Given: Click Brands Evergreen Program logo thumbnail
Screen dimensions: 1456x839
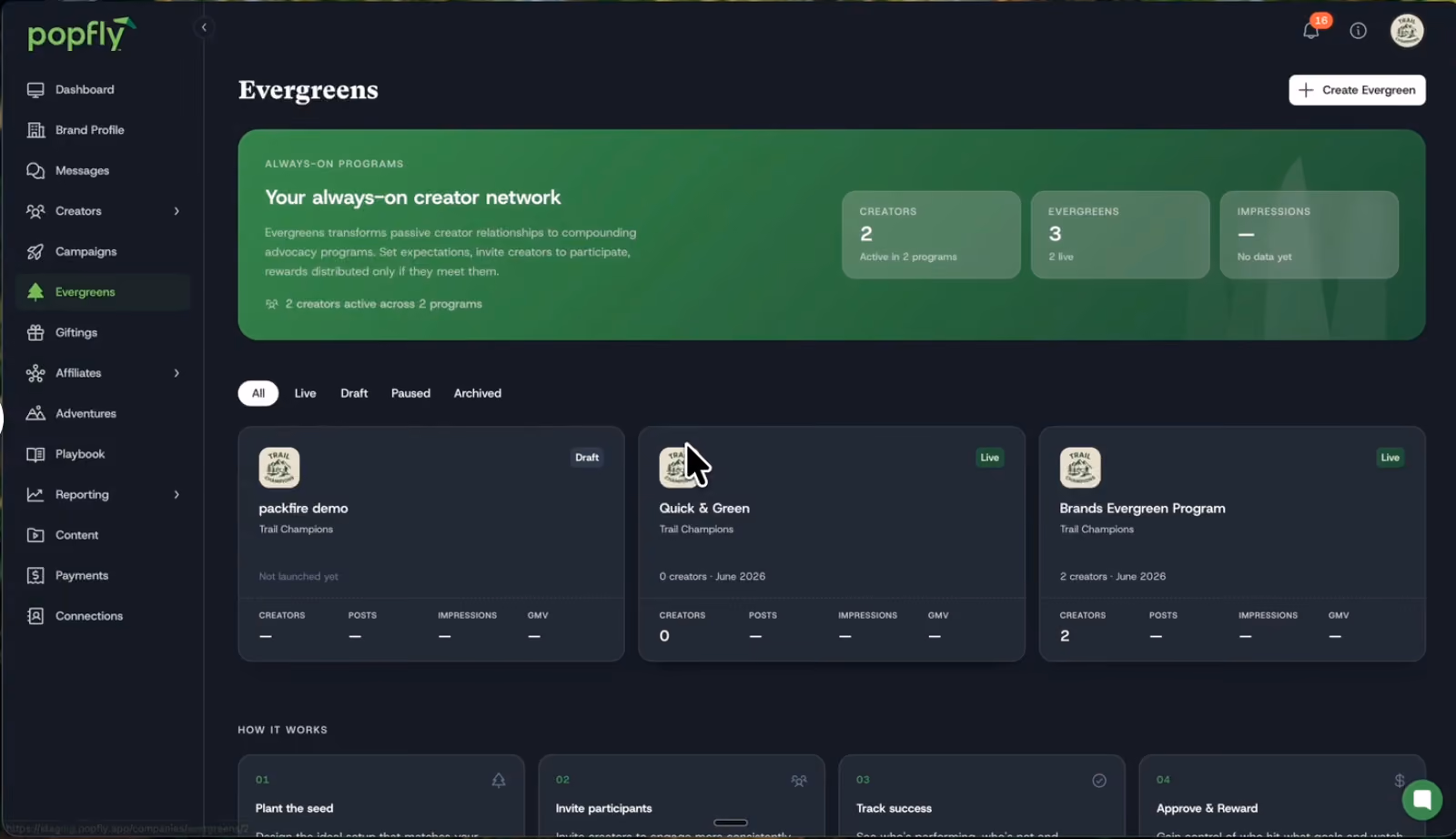Looking at the screenshot, I should point(1080,468).
